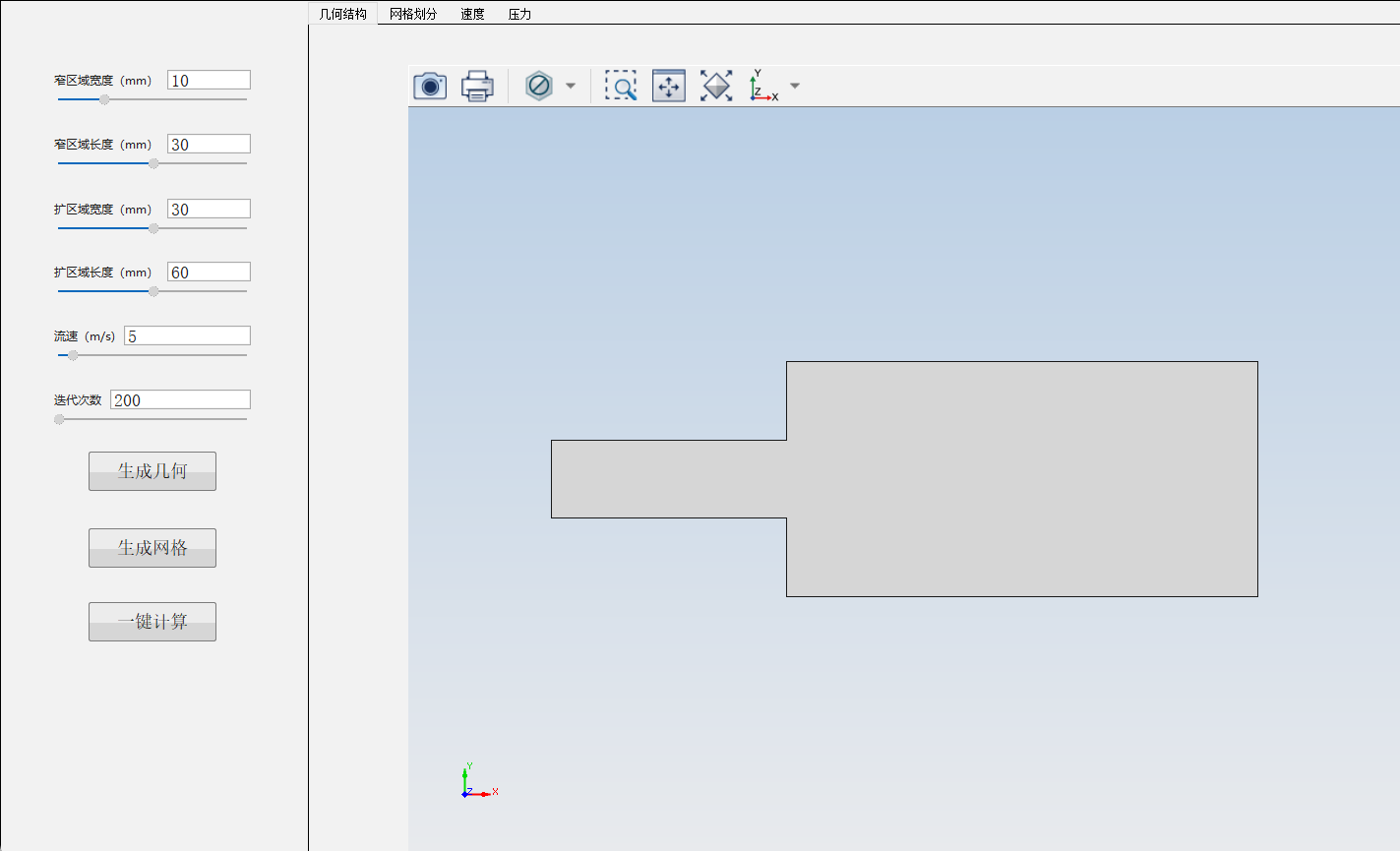The image size is (1400, 851).
Task: Click the 生成网格 button
Action: [x=152, y=548]
